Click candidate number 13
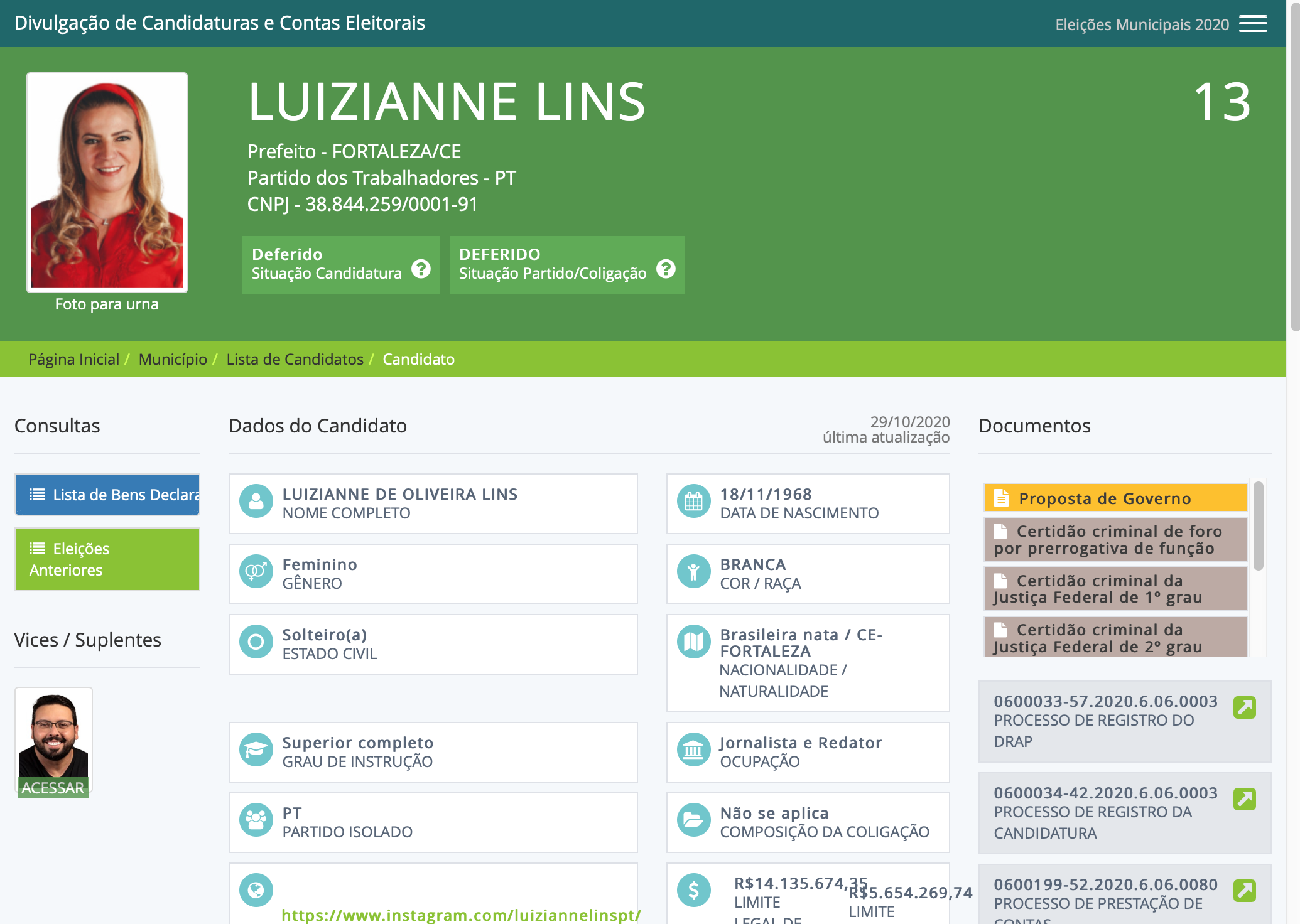Image resolution: width=1300 pixels, height=924 pixels. tap(1222, 102)
